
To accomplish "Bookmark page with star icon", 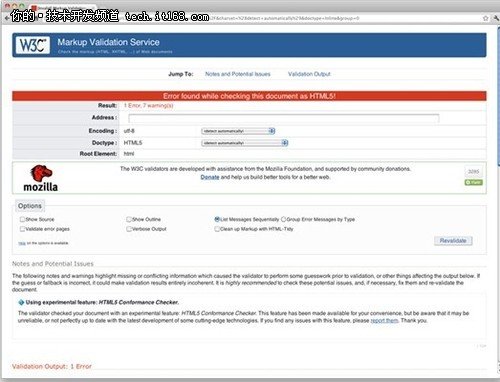I will 486,18.
